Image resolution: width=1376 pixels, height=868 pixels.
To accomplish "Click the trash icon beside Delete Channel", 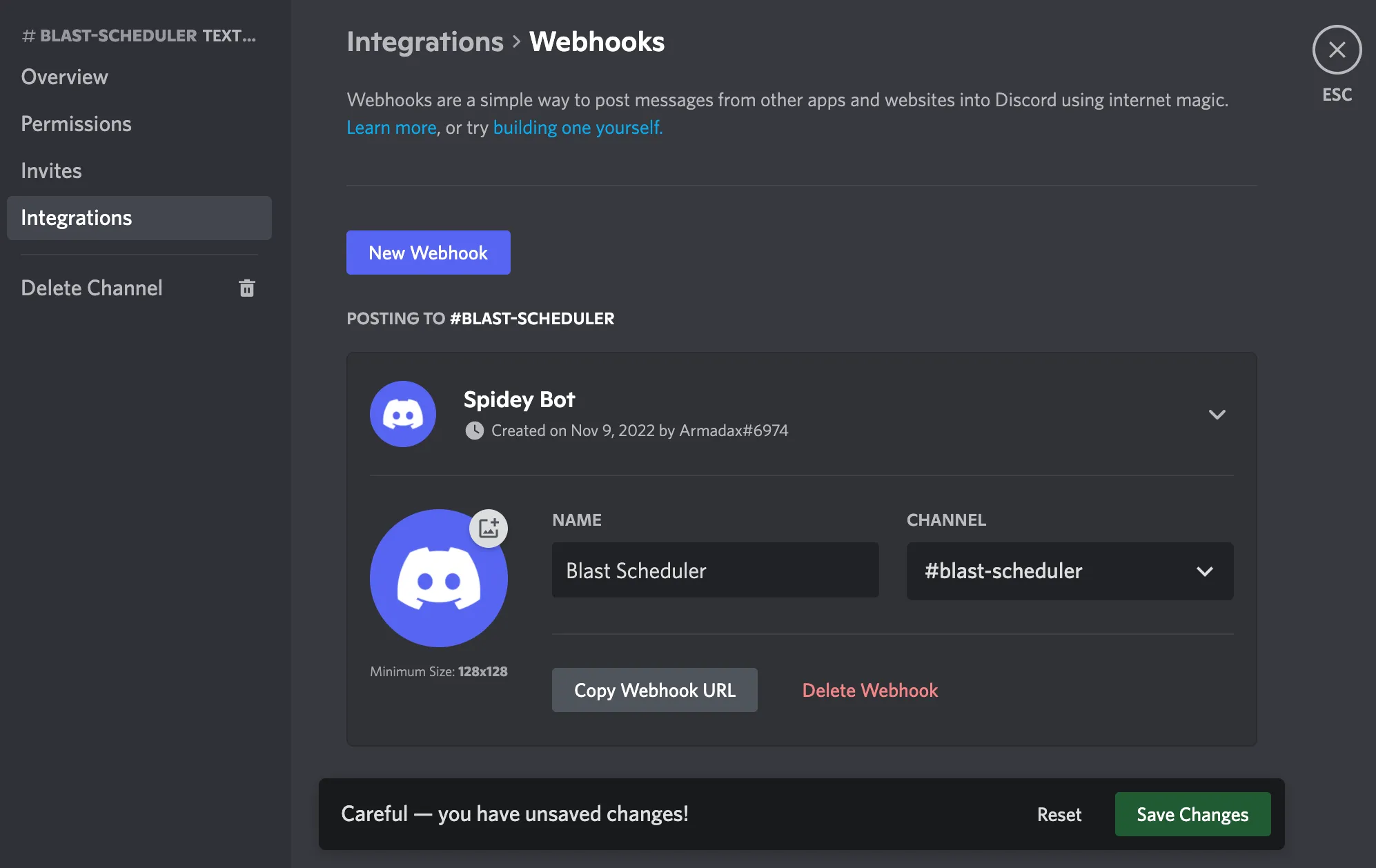I will click(247, 288).
